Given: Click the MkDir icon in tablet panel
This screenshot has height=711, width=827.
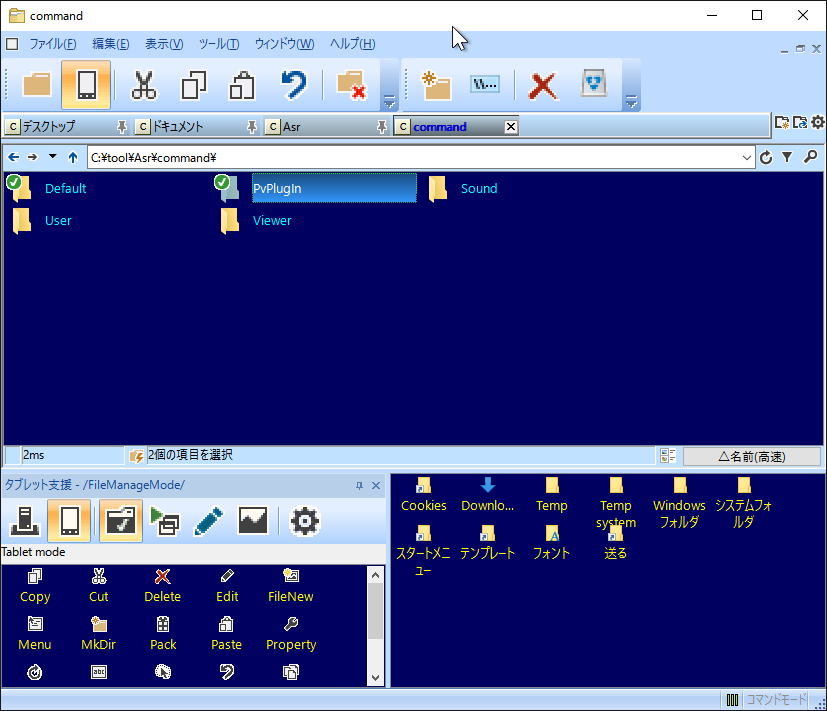Looking at the screenshot, I should tap(98, 633).
